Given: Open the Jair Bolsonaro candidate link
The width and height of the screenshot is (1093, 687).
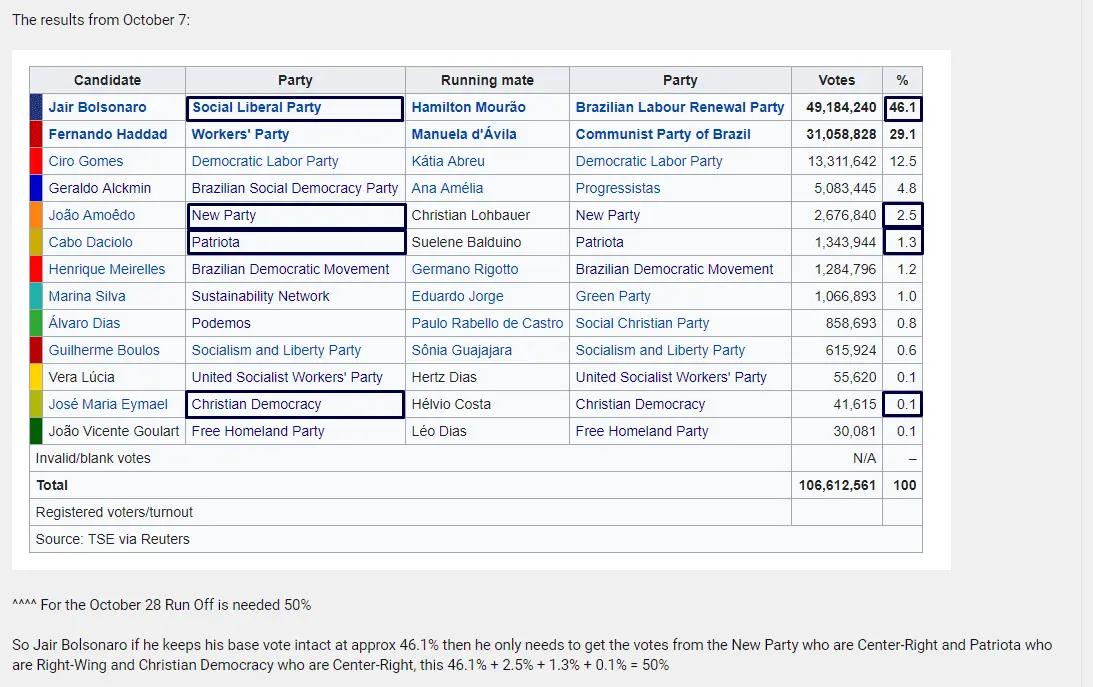Looking at the screenshot, I should pyautogui.click(x=97, y=107).
